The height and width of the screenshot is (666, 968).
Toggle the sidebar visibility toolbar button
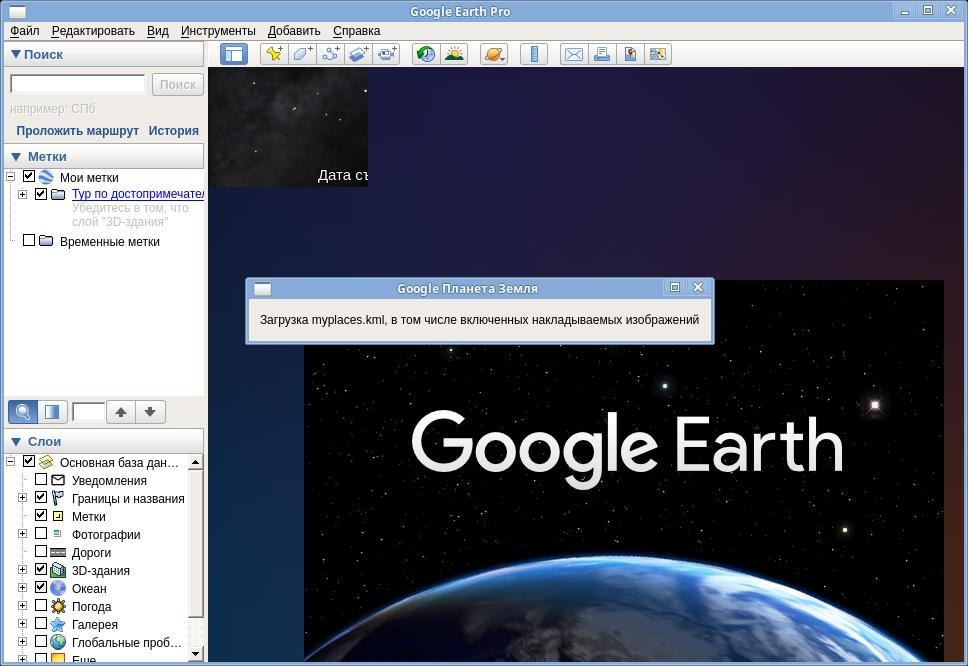pyautogui.click(x=234, y=54)
